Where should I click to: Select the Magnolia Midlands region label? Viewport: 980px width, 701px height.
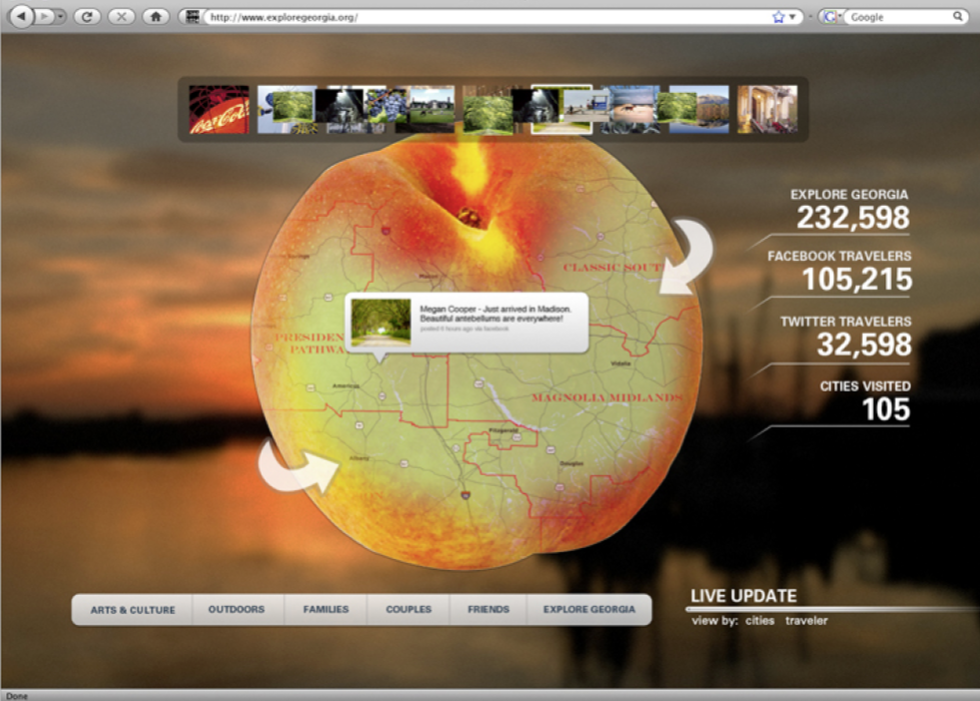[607, 397]
